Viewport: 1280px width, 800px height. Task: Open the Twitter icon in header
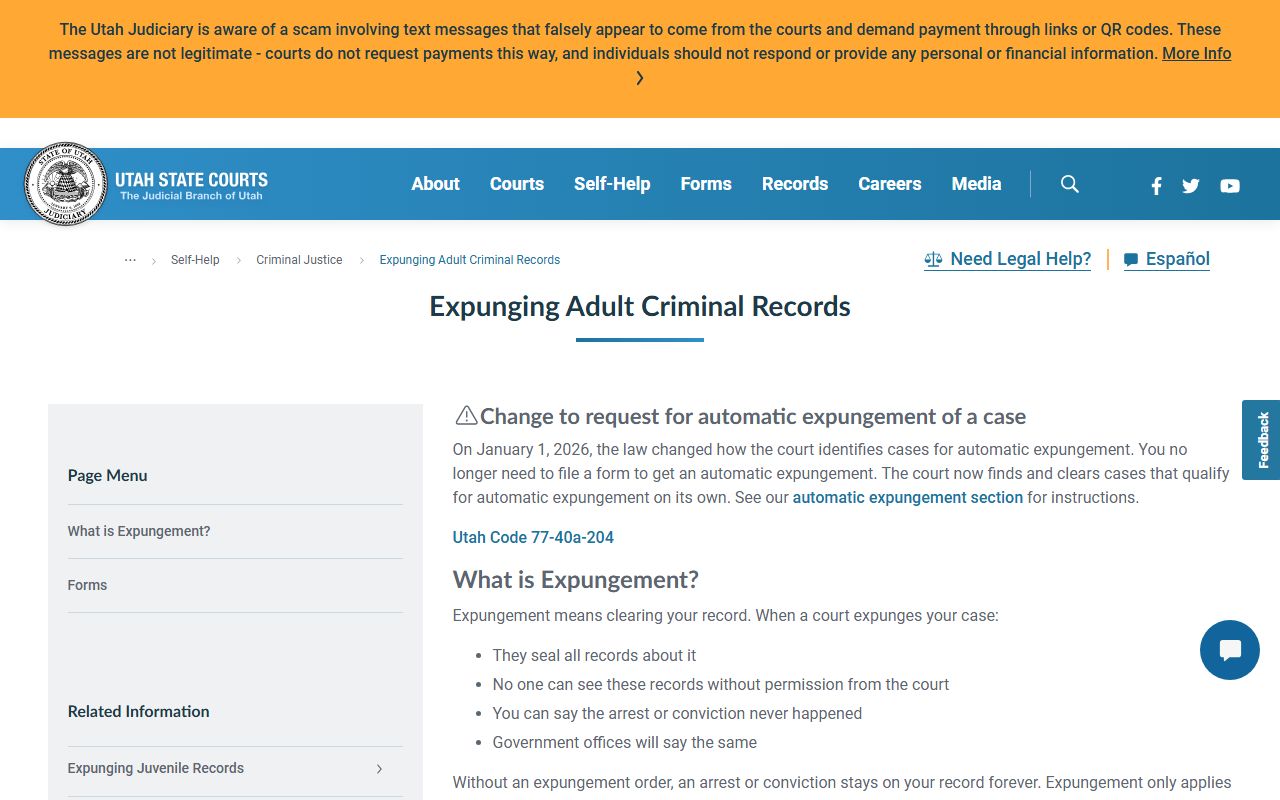coord(1190,185)
